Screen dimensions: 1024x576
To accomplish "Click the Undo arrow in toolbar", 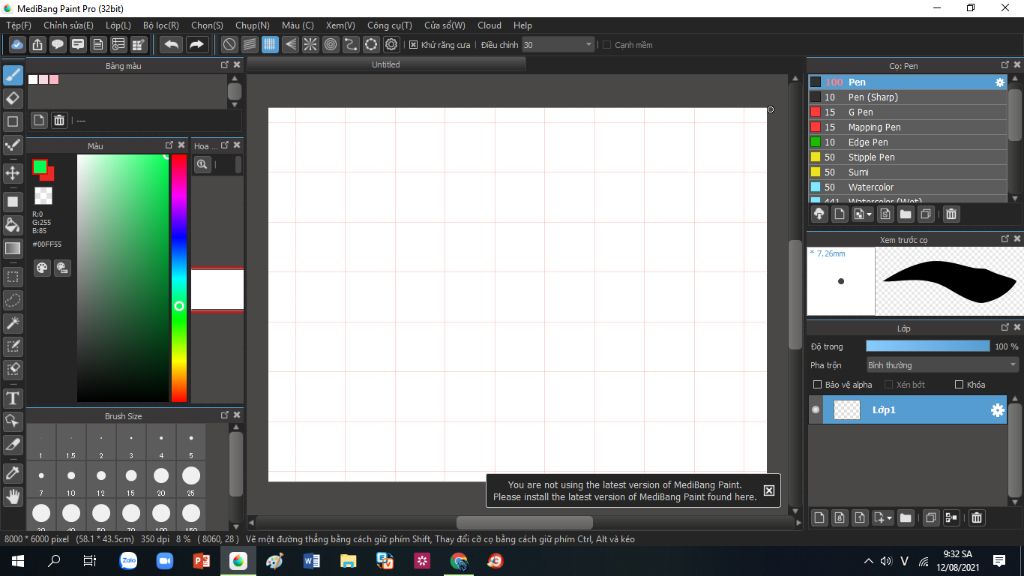I will [171, 44].
